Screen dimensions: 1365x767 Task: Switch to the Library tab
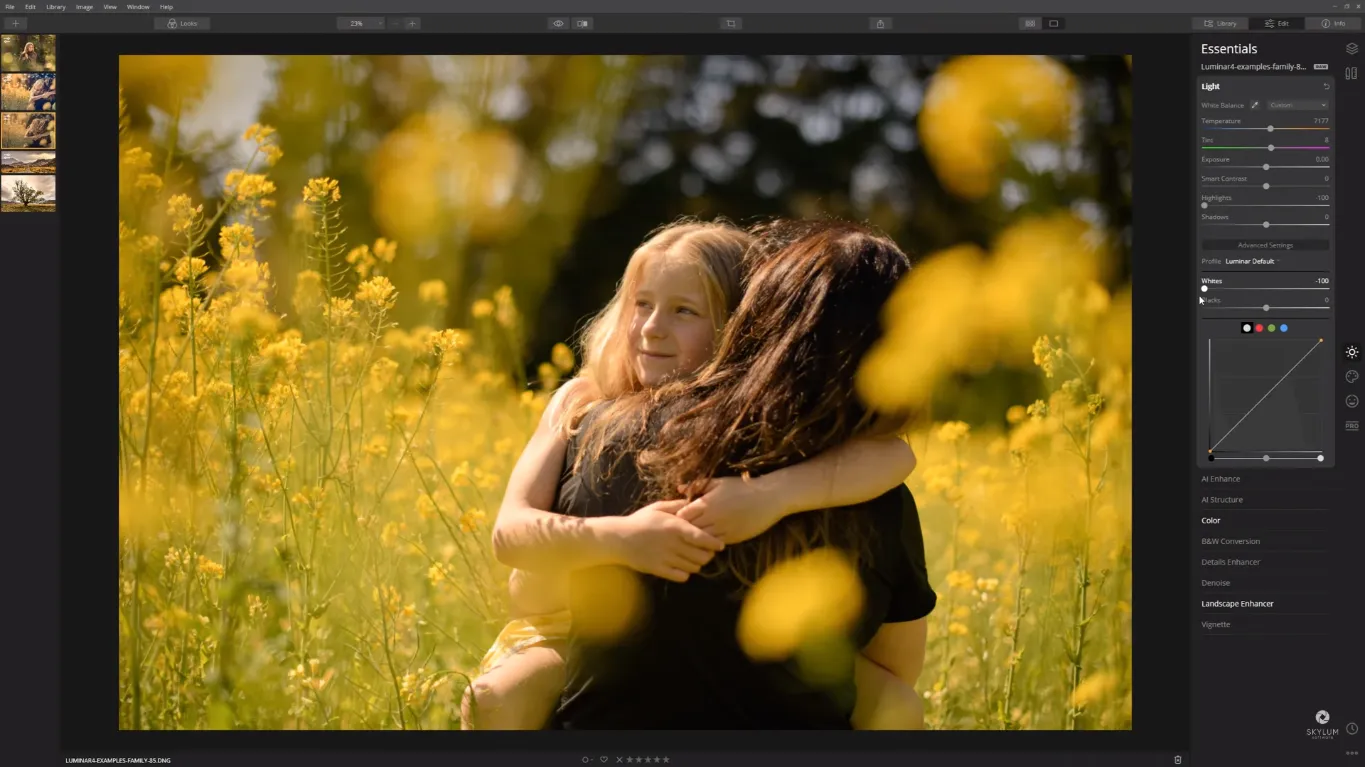1220,23
